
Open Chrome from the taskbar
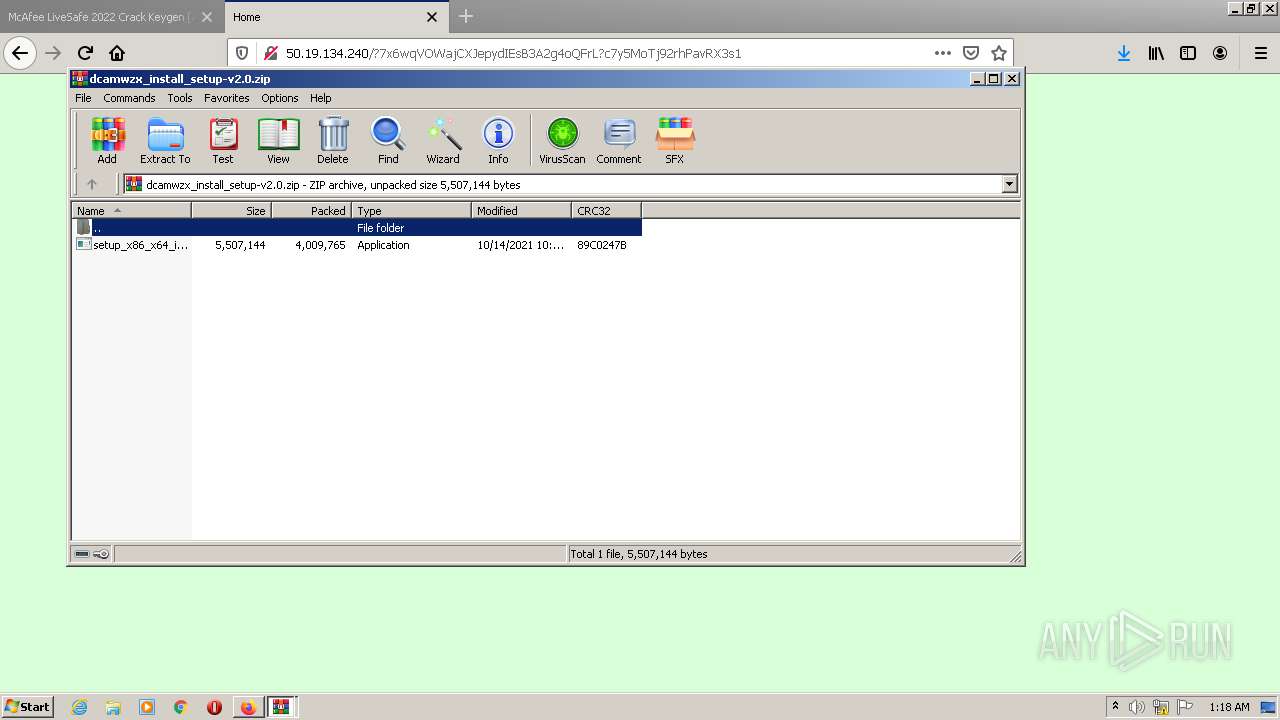[180, 707]
